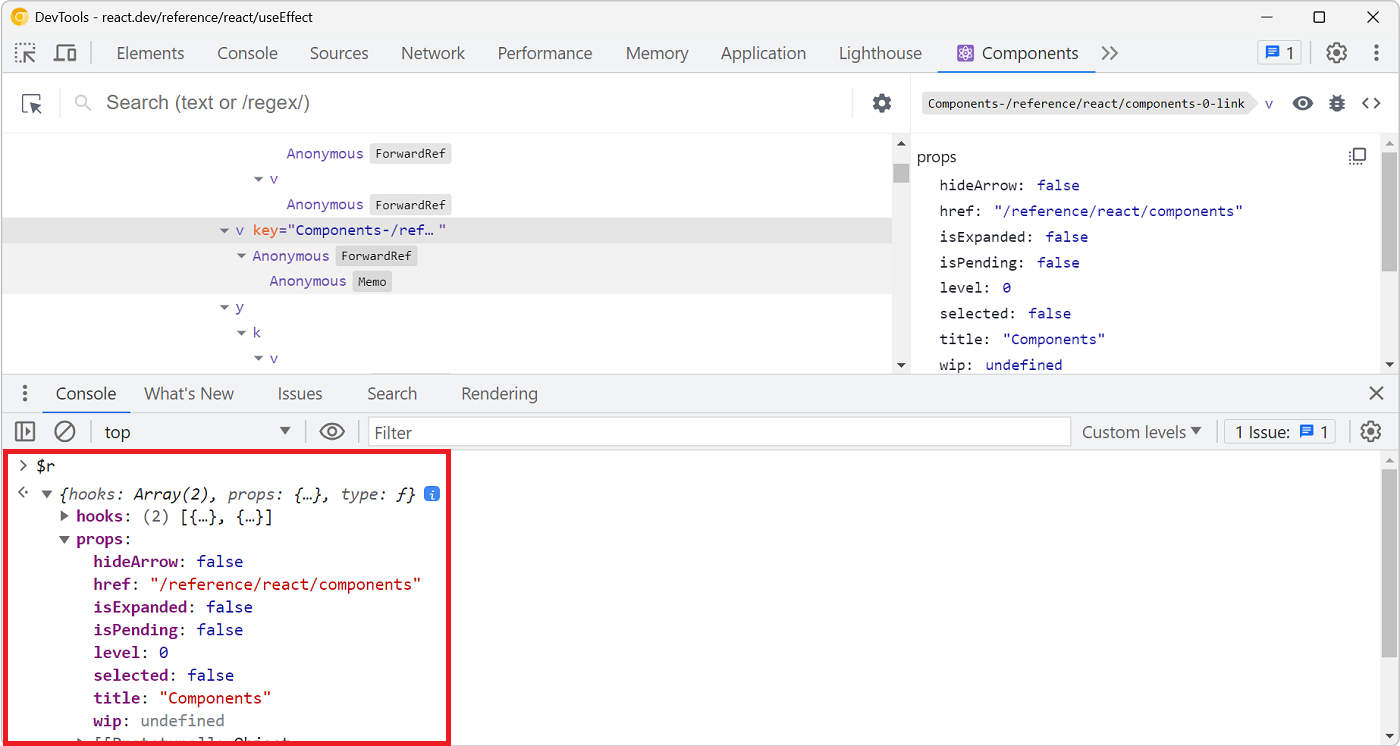Screen dimensions: 1400x746
Task: Inspect the matching DOM element eye icon
Action: point(1303,103)
